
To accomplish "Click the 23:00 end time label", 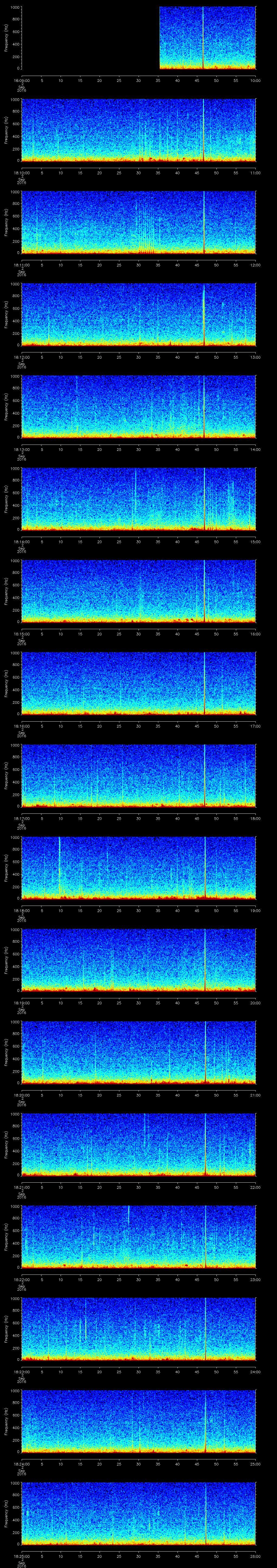I will click(255, 1279).
